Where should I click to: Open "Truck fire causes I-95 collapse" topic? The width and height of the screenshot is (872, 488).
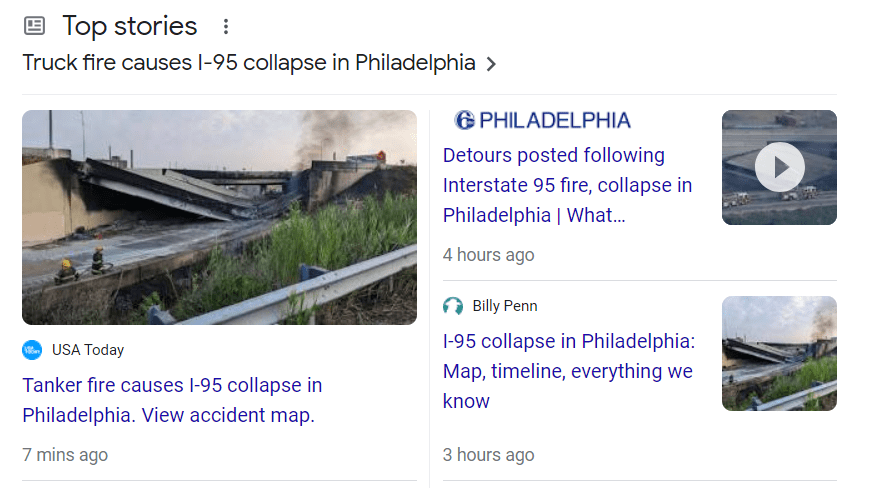click(x=248, y=63)
